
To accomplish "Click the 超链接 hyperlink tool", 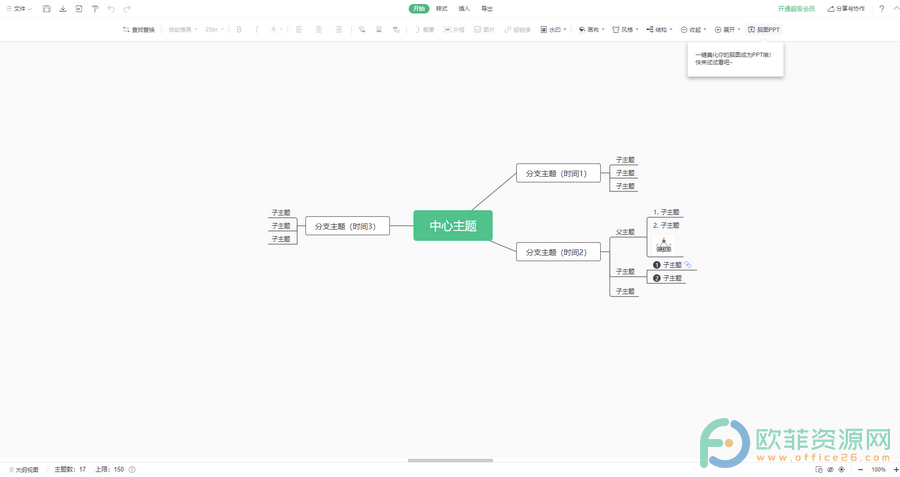I will pyautogui.click(x=517, y=29).
